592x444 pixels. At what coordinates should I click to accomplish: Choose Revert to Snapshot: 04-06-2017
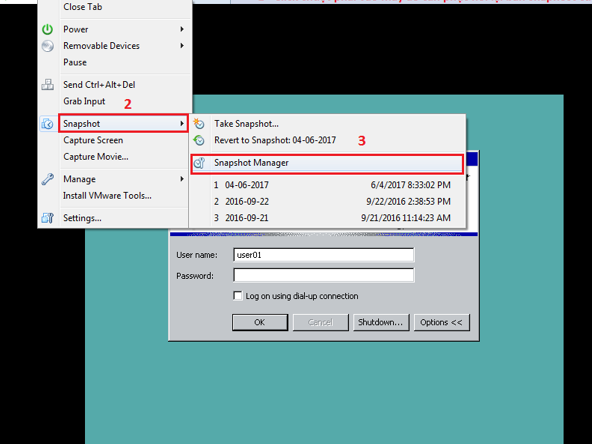click(275, 140)
